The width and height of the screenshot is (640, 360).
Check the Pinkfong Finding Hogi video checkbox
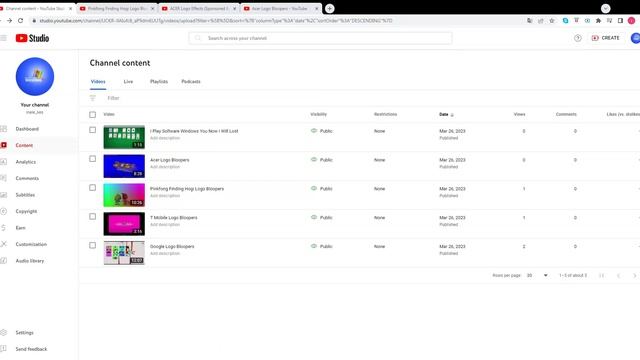(x=93, y=188)
